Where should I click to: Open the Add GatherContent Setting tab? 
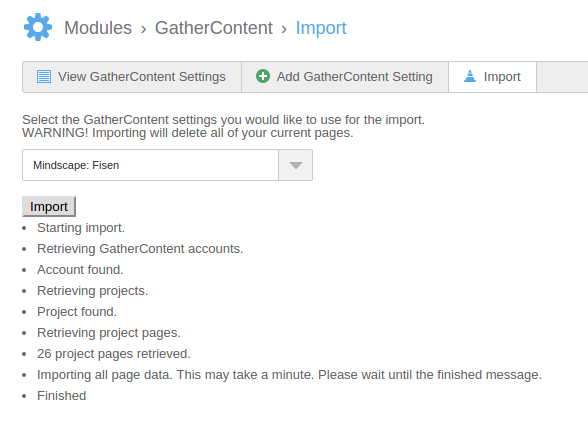tap(345, 77)
